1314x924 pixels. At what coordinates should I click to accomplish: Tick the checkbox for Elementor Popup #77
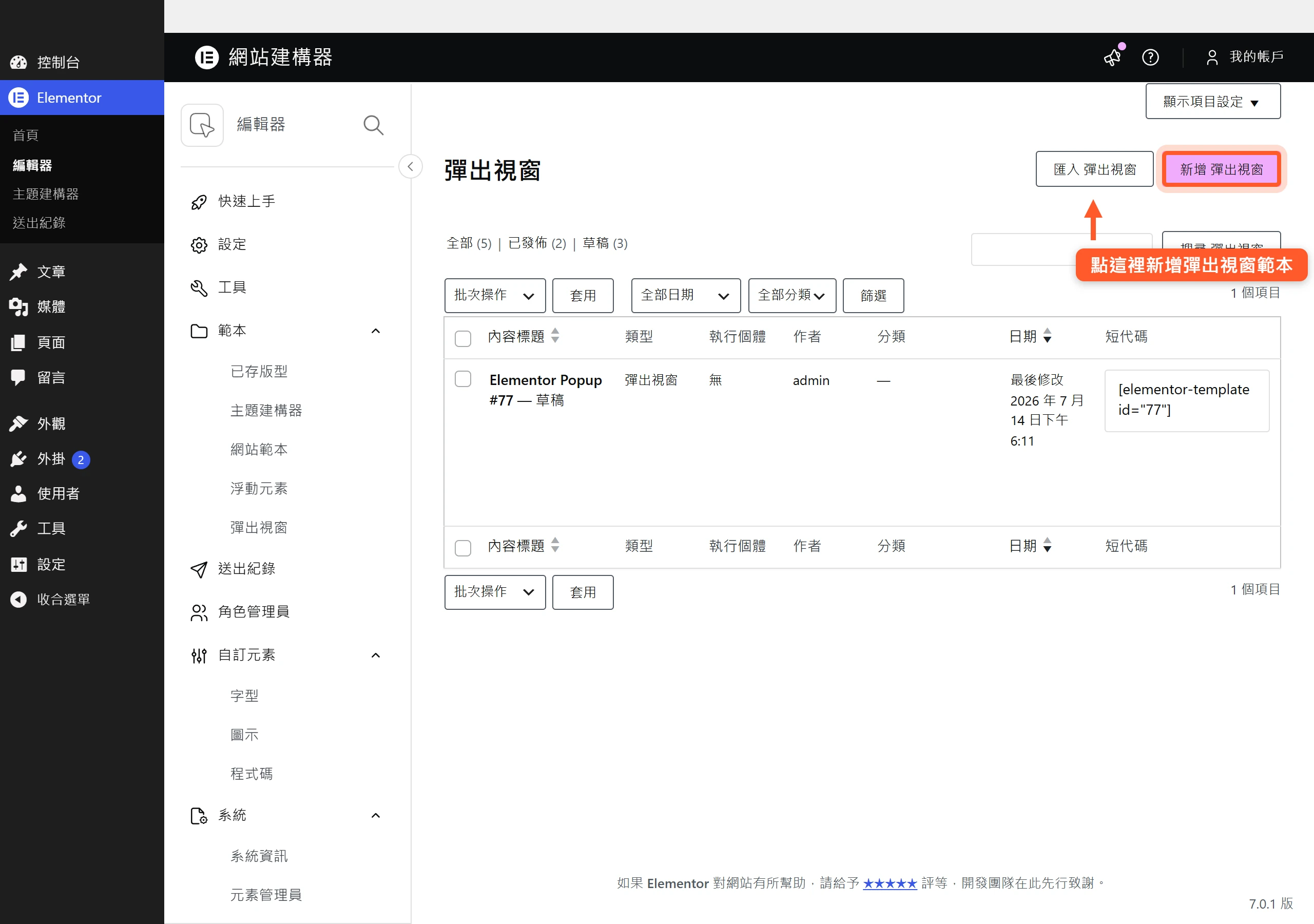tap(462, 379)
